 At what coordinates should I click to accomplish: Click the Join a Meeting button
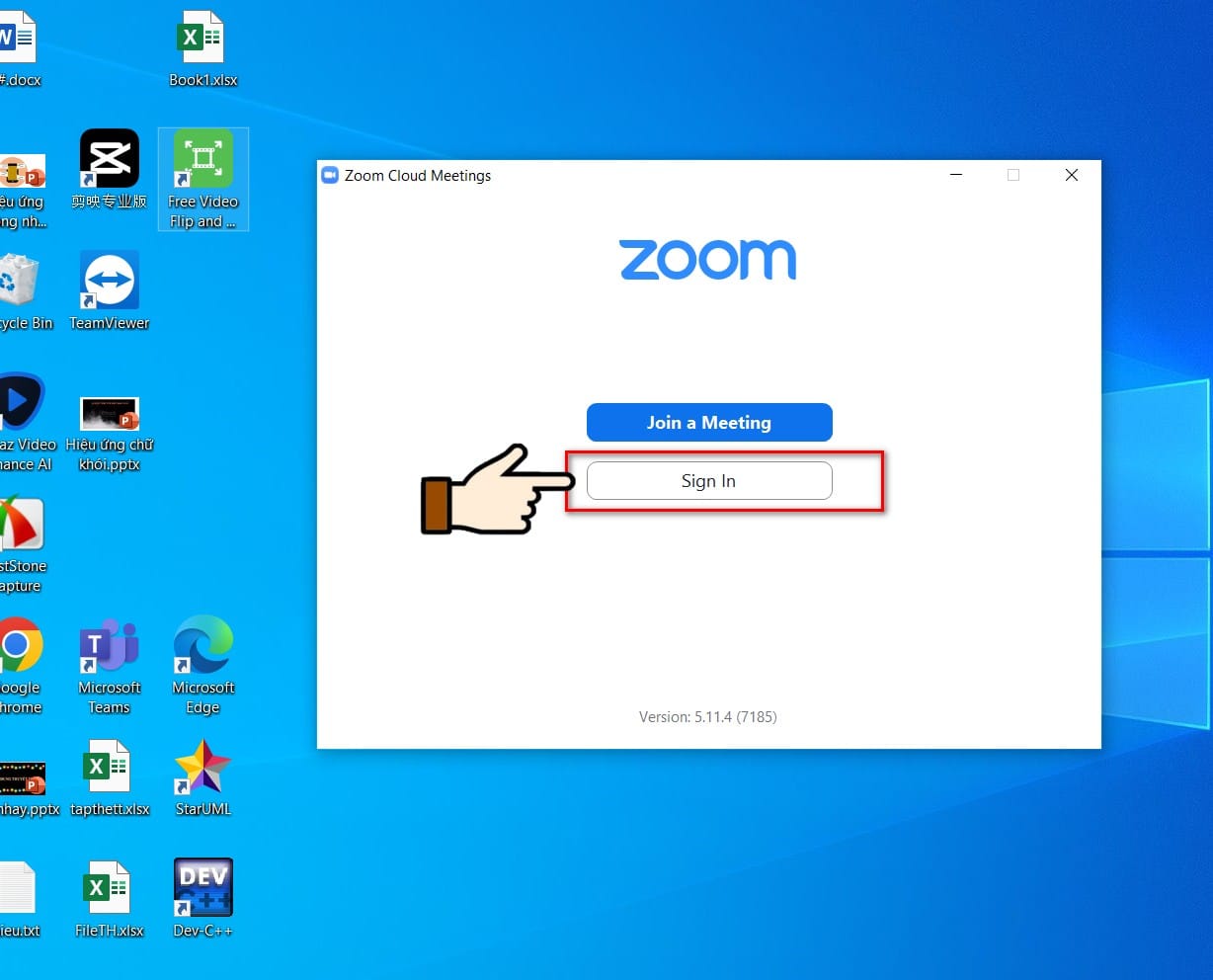[709, 423]
